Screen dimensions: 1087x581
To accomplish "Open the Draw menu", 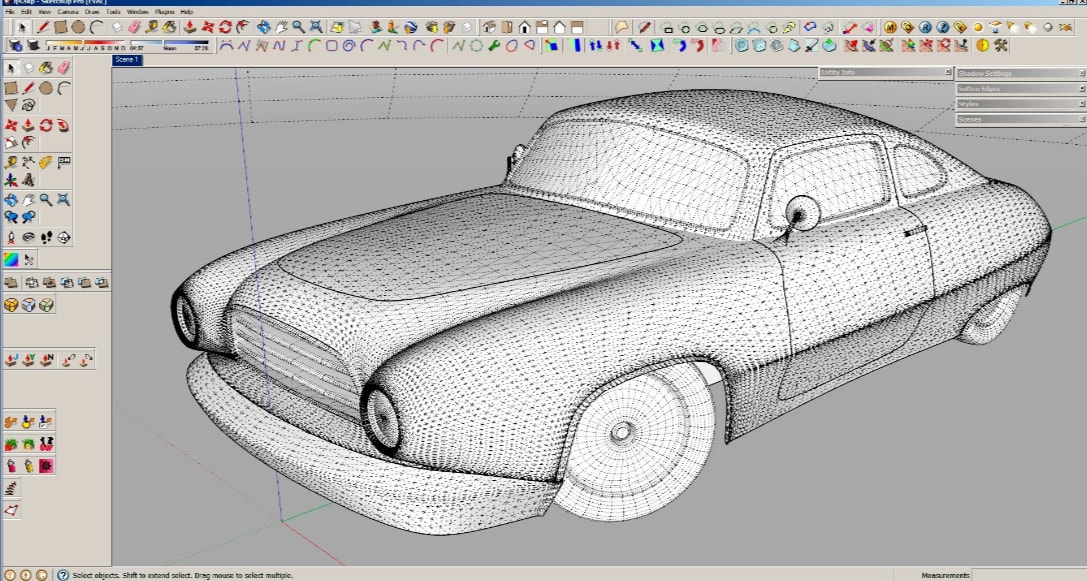I will pyautogui.click(x=92, y=12).
